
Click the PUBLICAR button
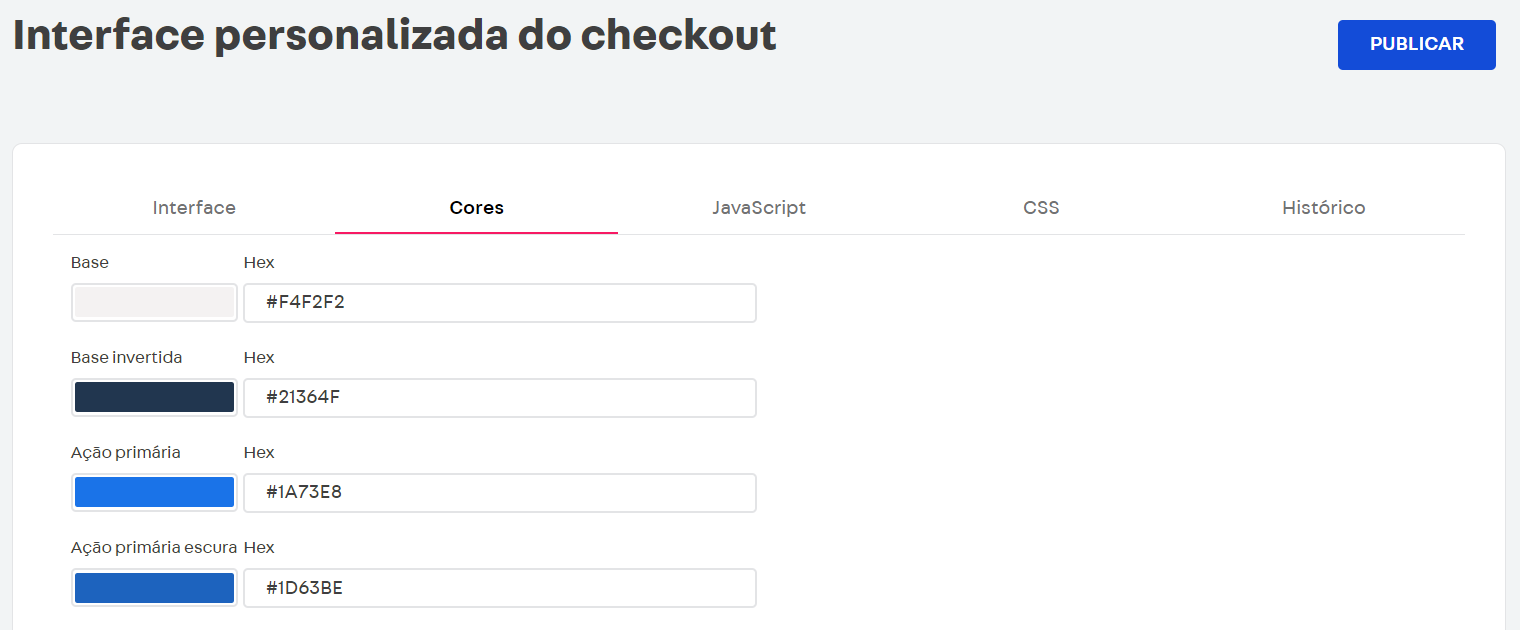coord(1416,44)
